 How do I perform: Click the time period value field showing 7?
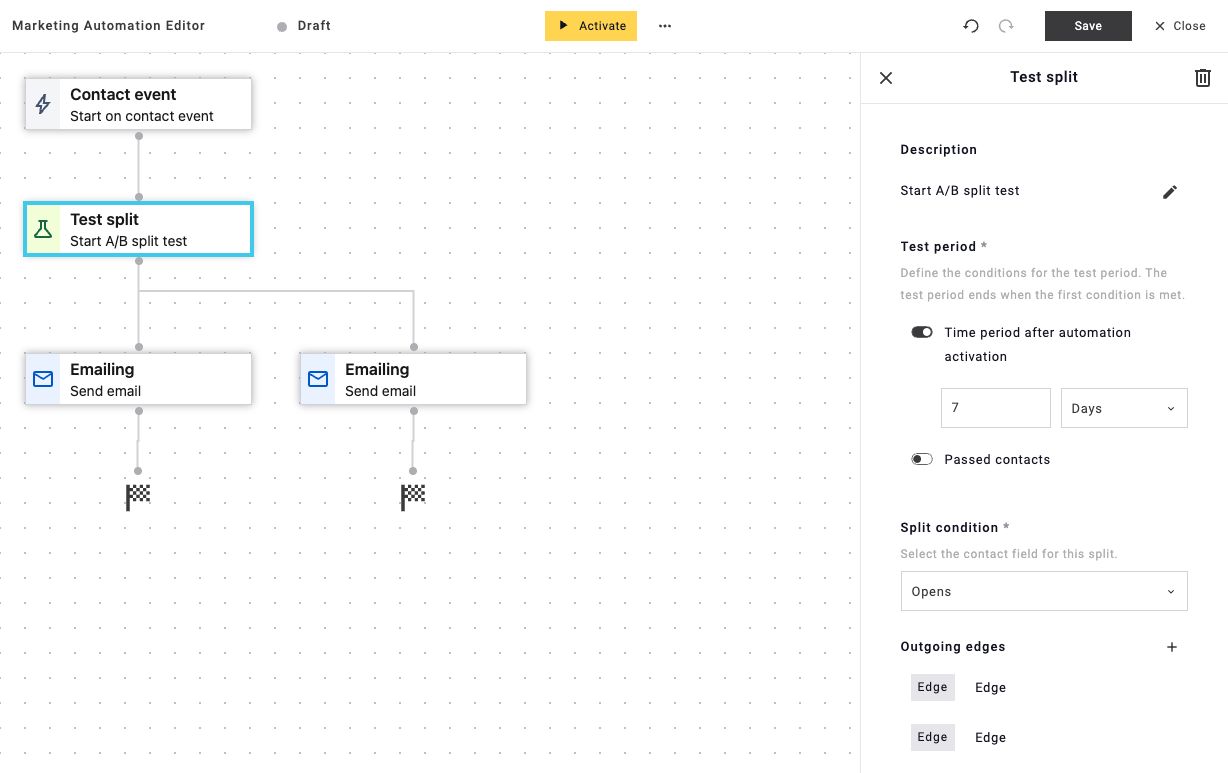[x=996, y=408]
